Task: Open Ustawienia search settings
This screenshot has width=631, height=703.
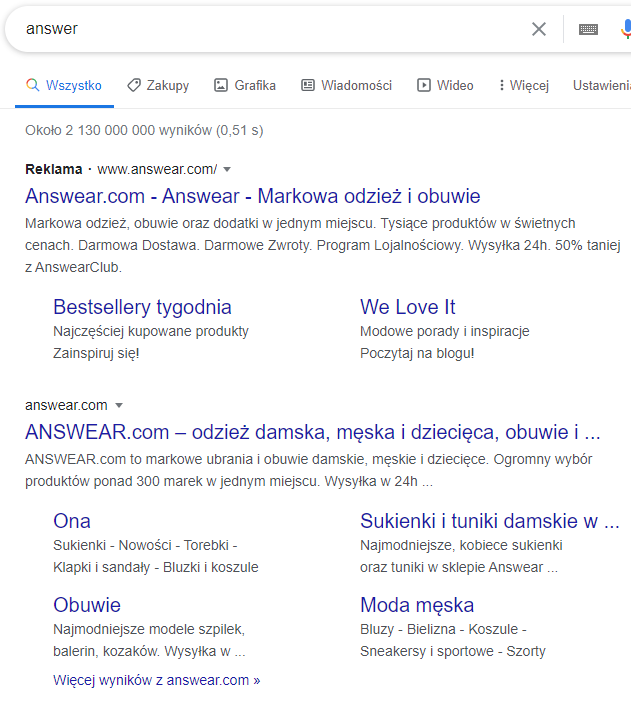Action: pos(601,86)
